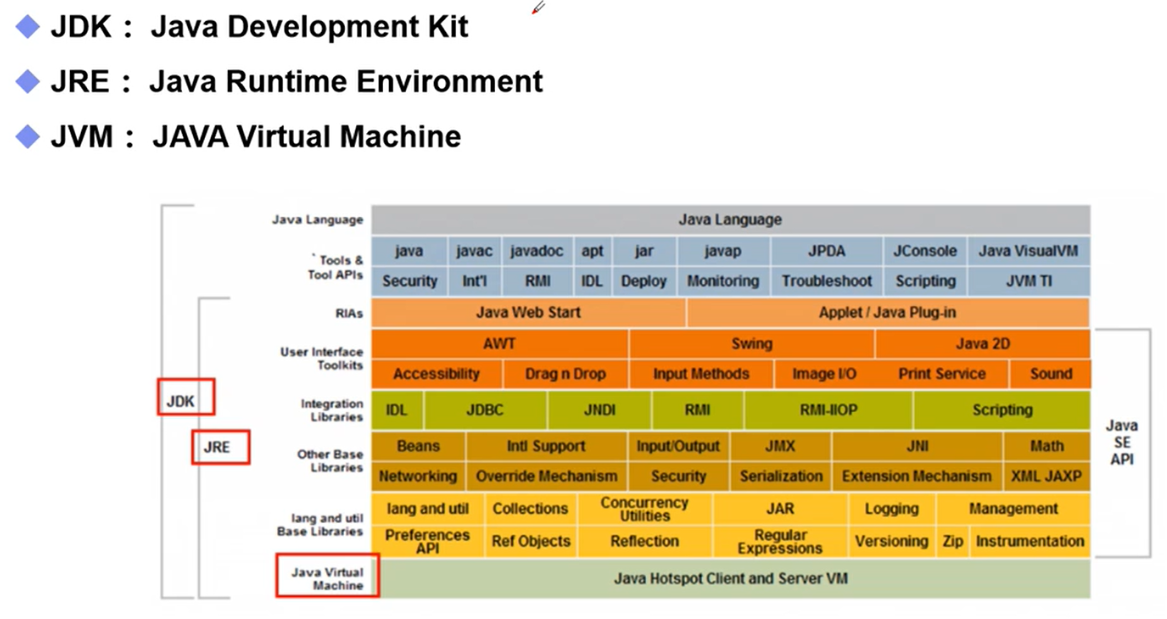Click the JRE bullet diamond icon

click(x=28, y=82)
